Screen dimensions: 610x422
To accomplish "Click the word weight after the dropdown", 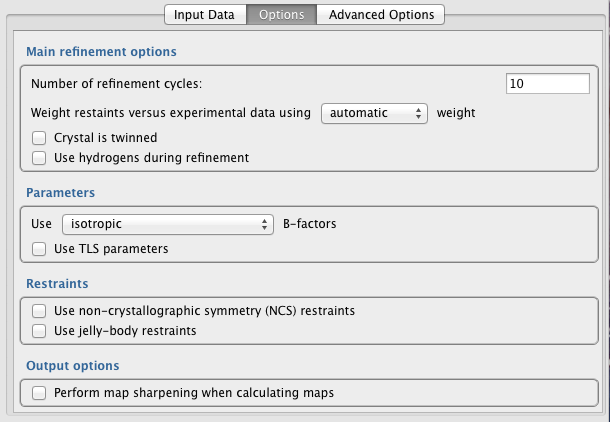I will (456, 113).
